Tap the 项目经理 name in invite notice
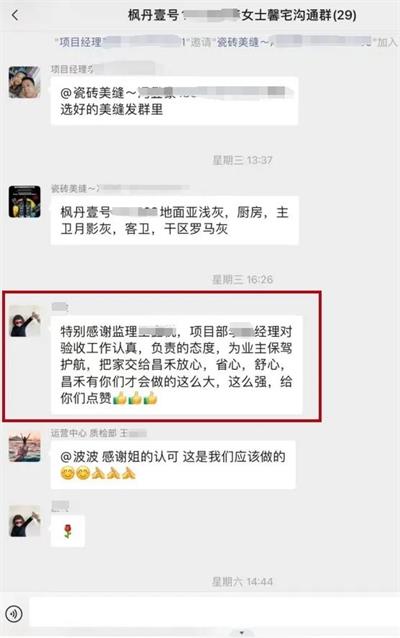This screenshot has height=638, width=400. pyautogui.click(x=81, y=42)
